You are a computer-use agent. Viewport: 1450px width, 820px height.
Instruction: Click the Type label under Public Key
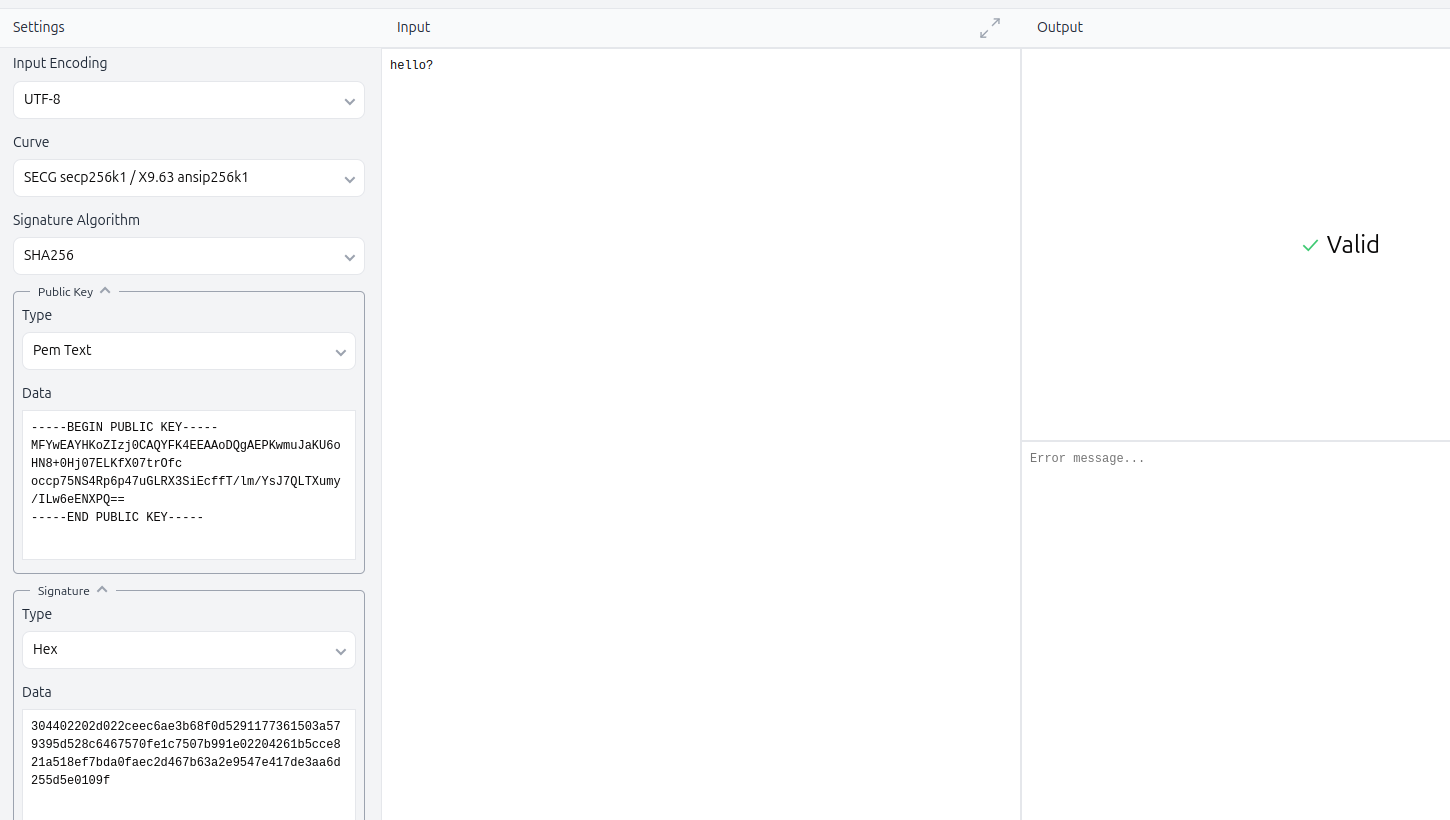tap(37, 315)
